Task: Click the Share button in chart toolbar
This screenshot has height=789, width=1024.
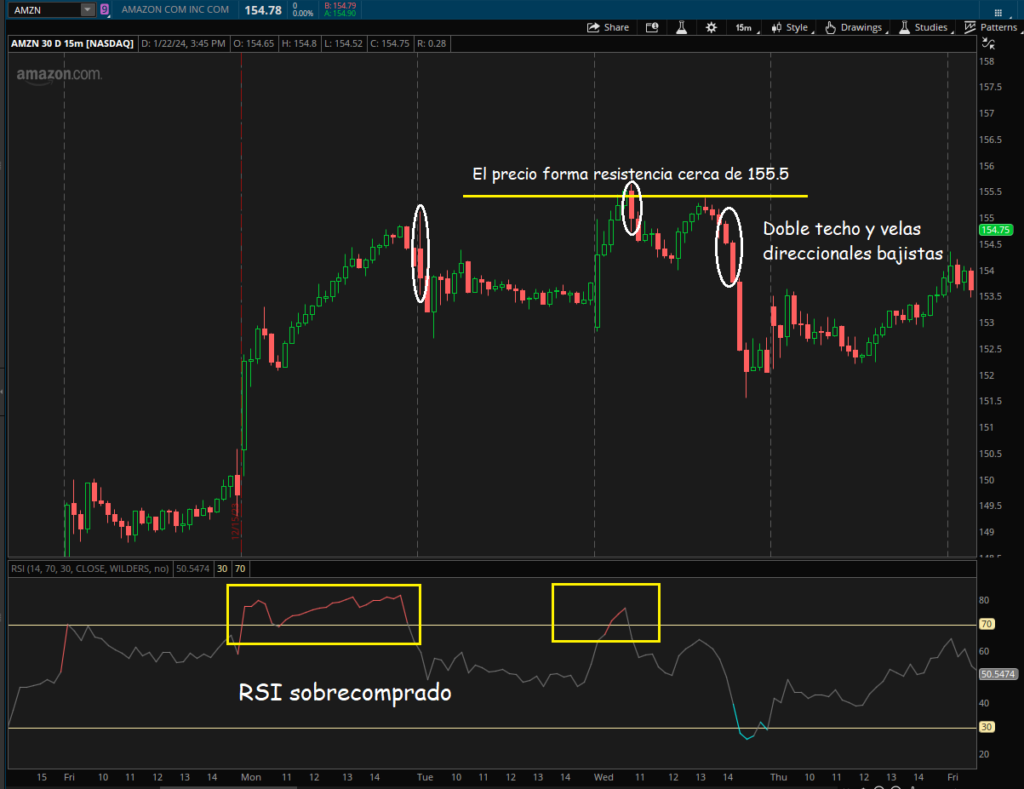Action: [x=607, y=27]
